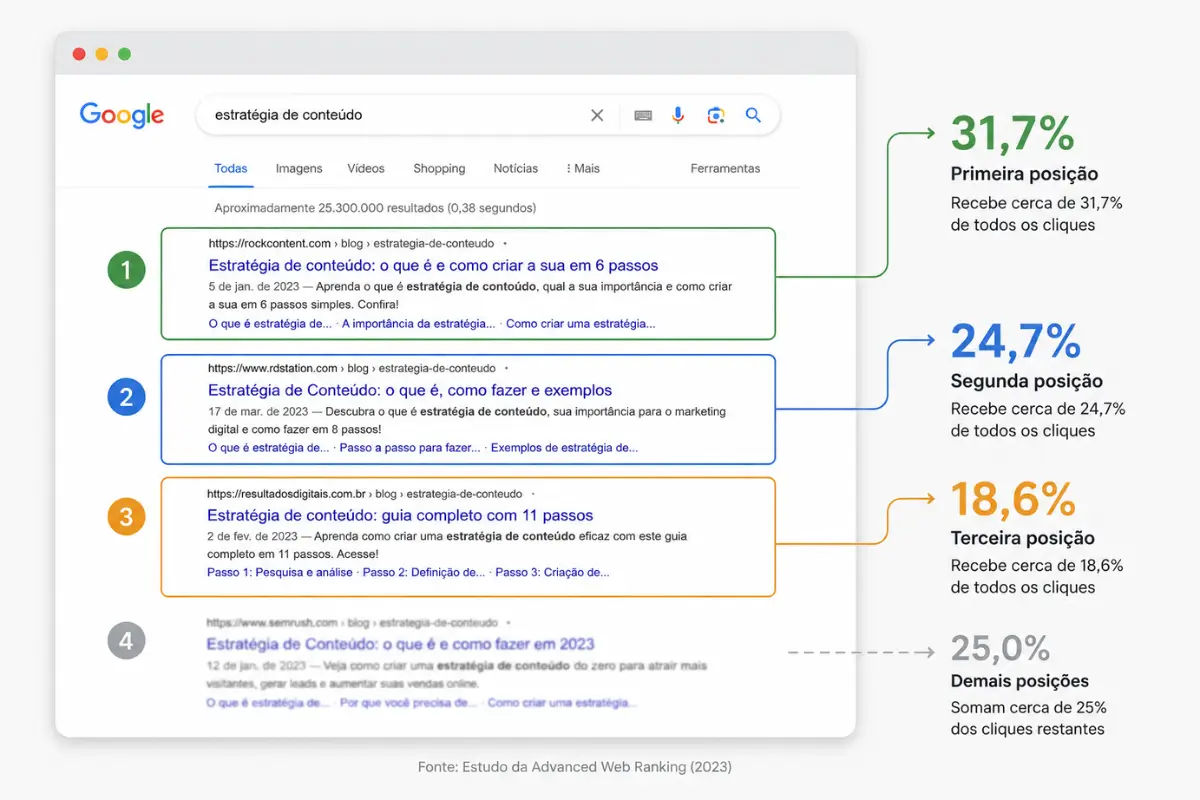Open sitelink 'Passo 2: Definição de...'

424,573
